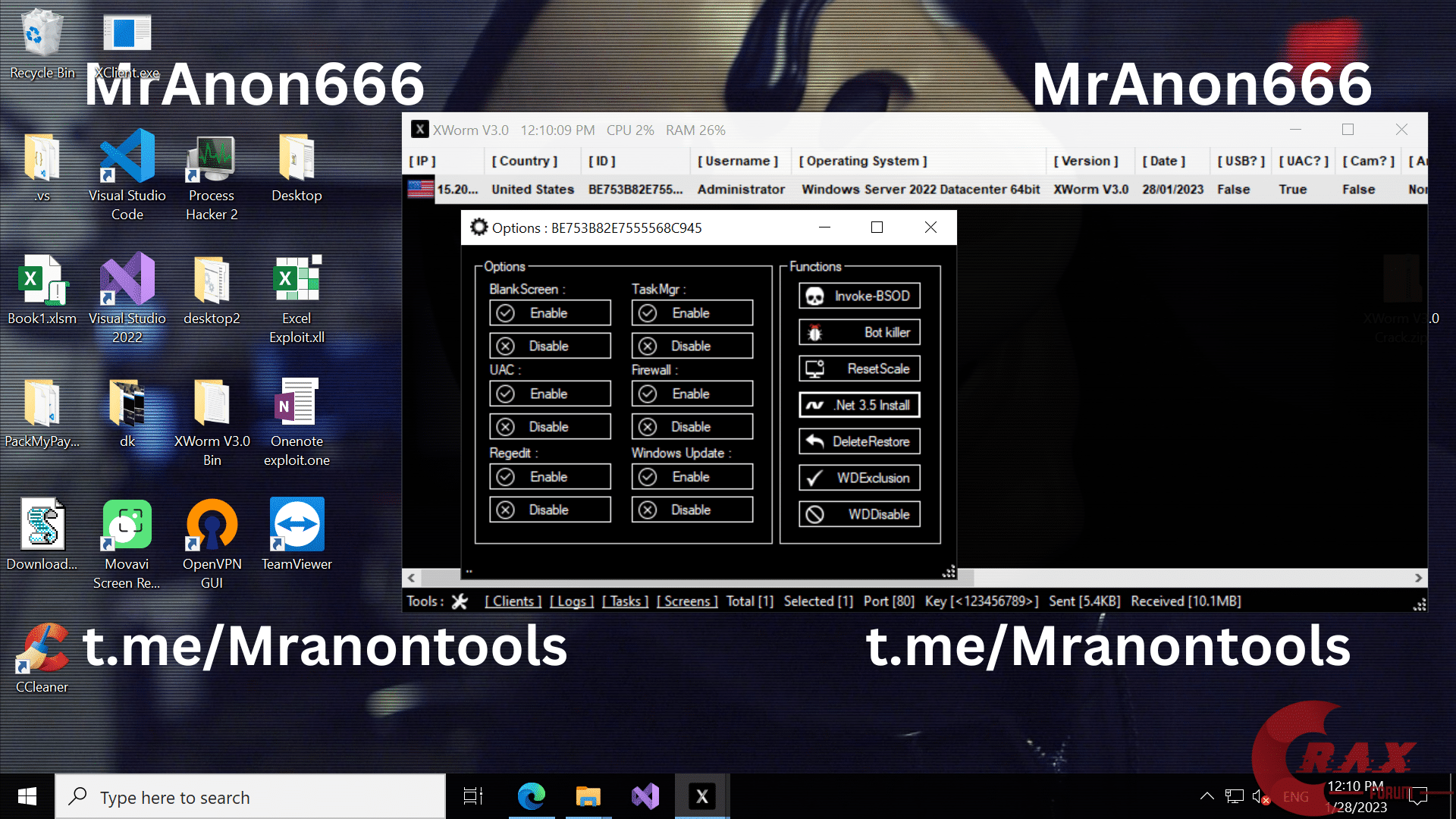Click the Bot killer button

[x=859, y=332]
